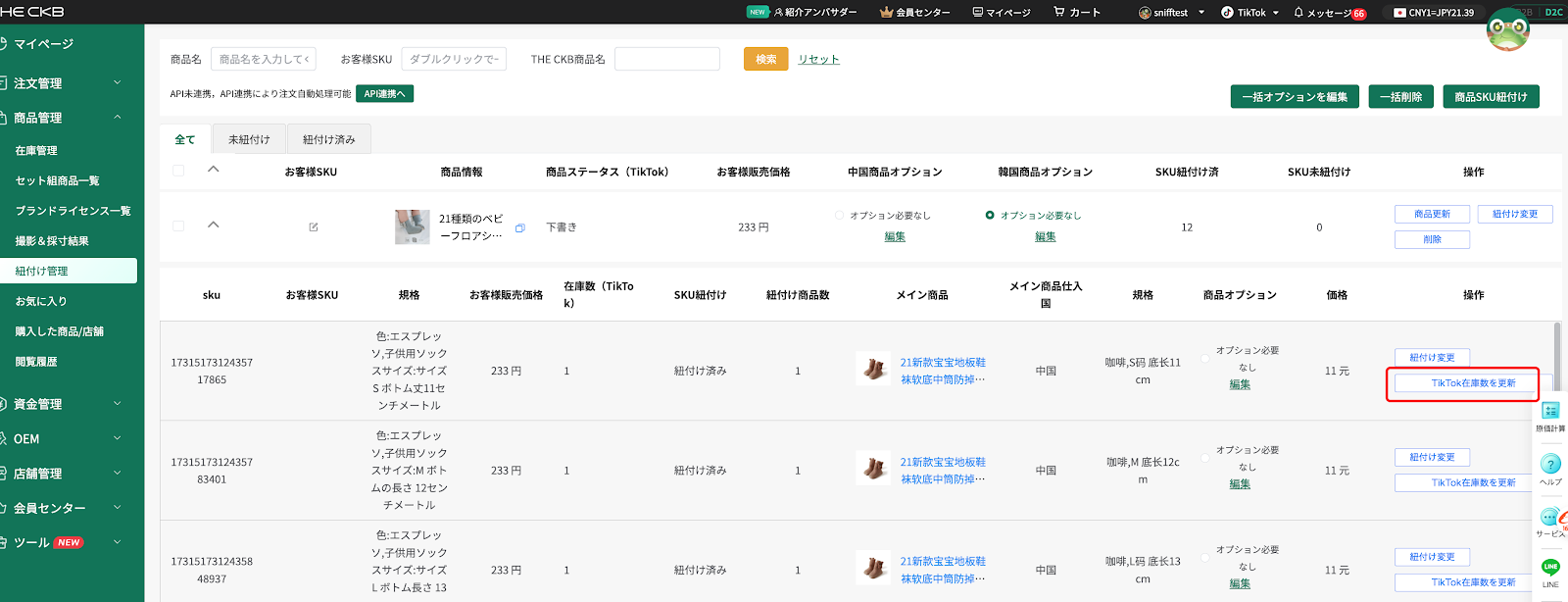The image size is (1568, 602).
Task: Focus the お客様SKU input field
Action: pyautogui.click(x=454, y=59)
